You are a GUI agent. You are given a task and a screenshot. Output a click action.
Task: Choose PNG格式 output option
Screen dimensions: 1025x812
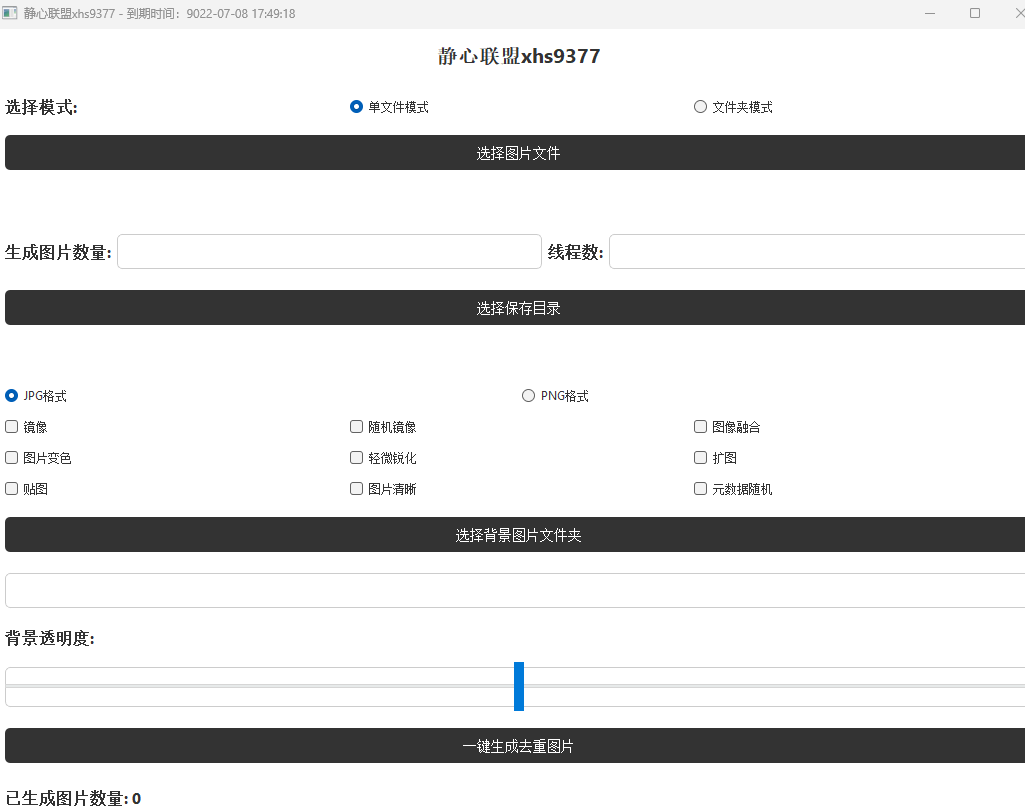tap(528, 396)
